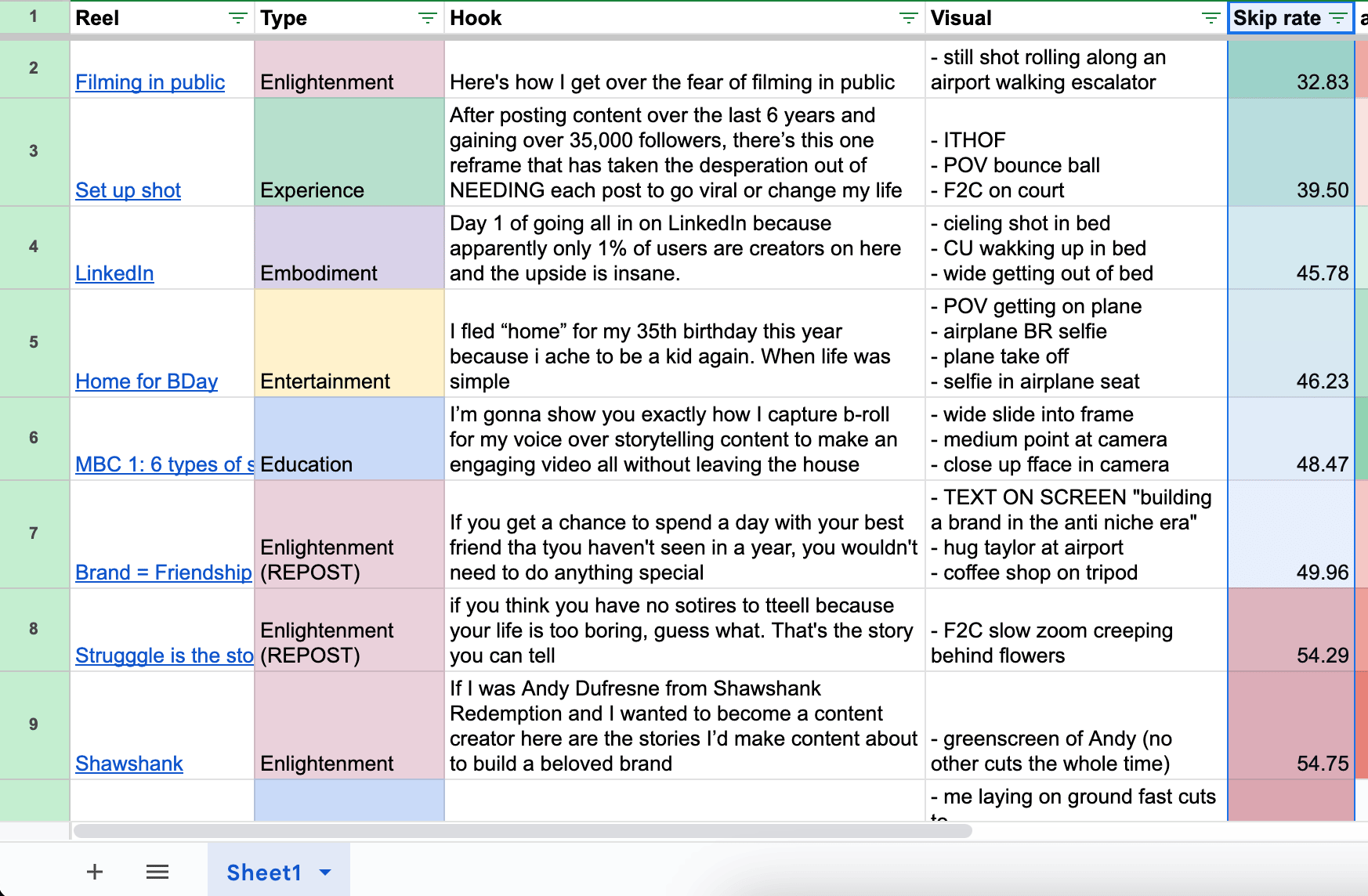Select the skip rate 54.29 cell
The image size is (1368, 896).
point(1291,630)
